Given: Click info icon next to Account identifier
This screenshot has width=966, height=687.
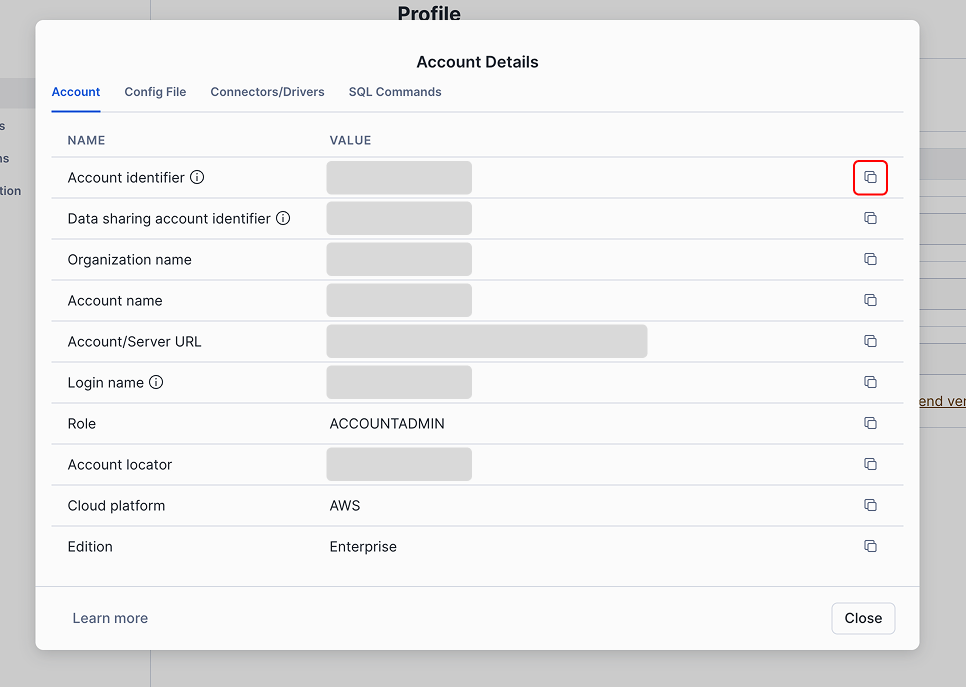Looking at the screenshot, I should click(197, 178).
